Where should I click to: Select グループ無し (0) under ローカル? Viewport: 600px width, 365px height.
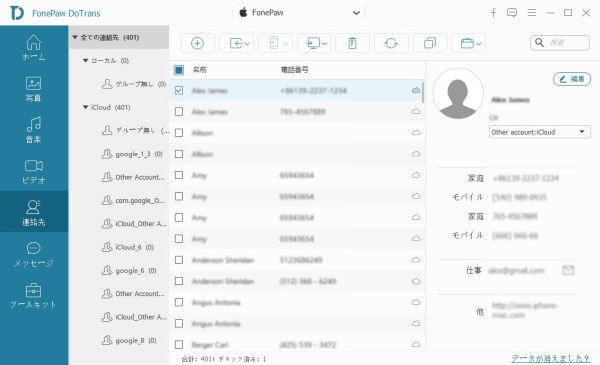(134, 84)
